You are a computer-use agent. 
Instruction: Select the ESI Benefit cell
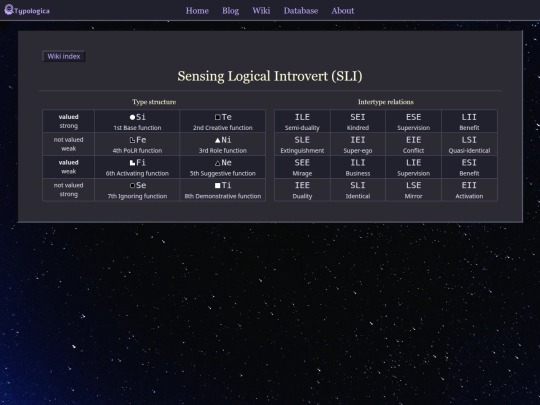(469, 167)
